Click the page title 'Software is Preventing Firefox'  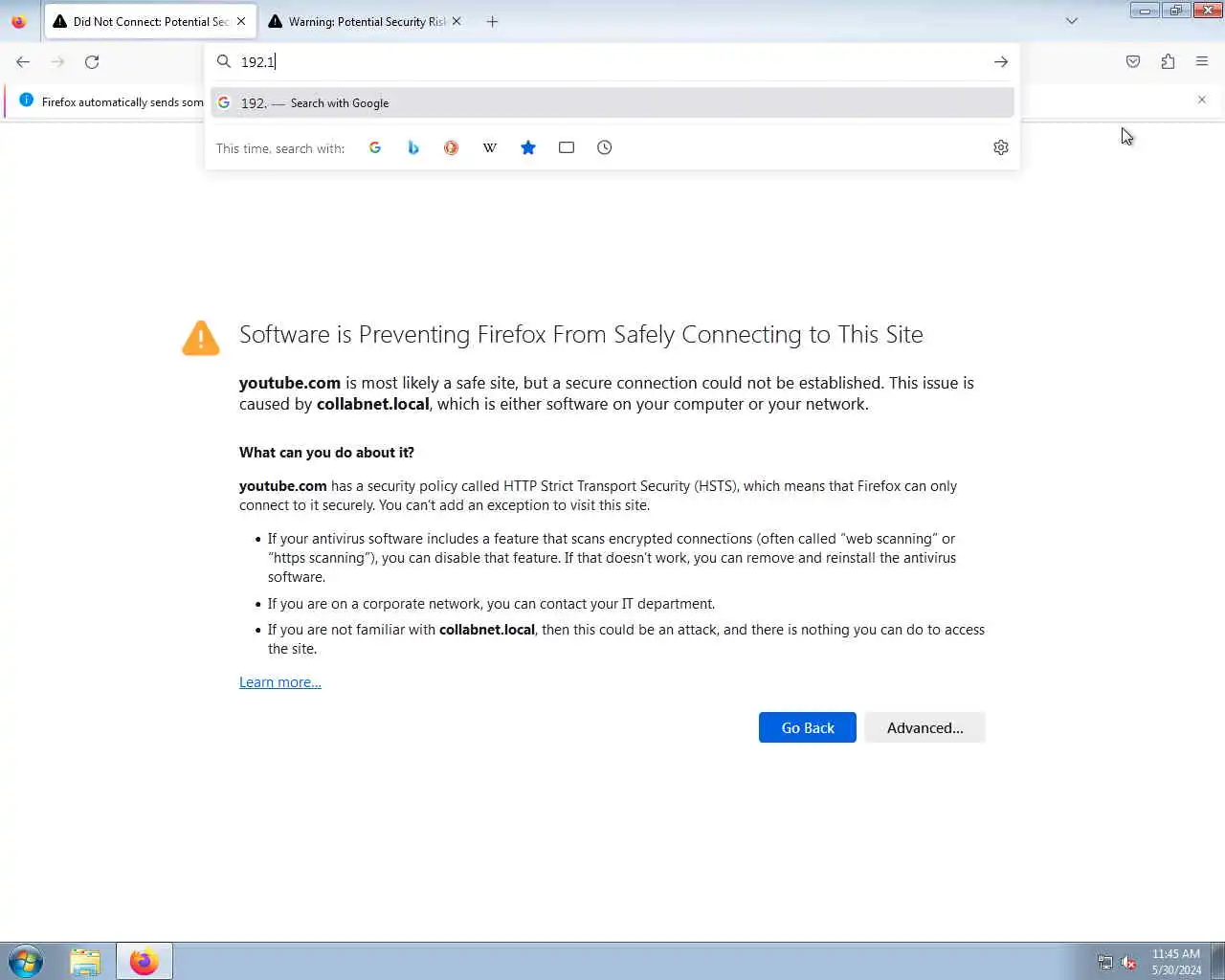581,334
